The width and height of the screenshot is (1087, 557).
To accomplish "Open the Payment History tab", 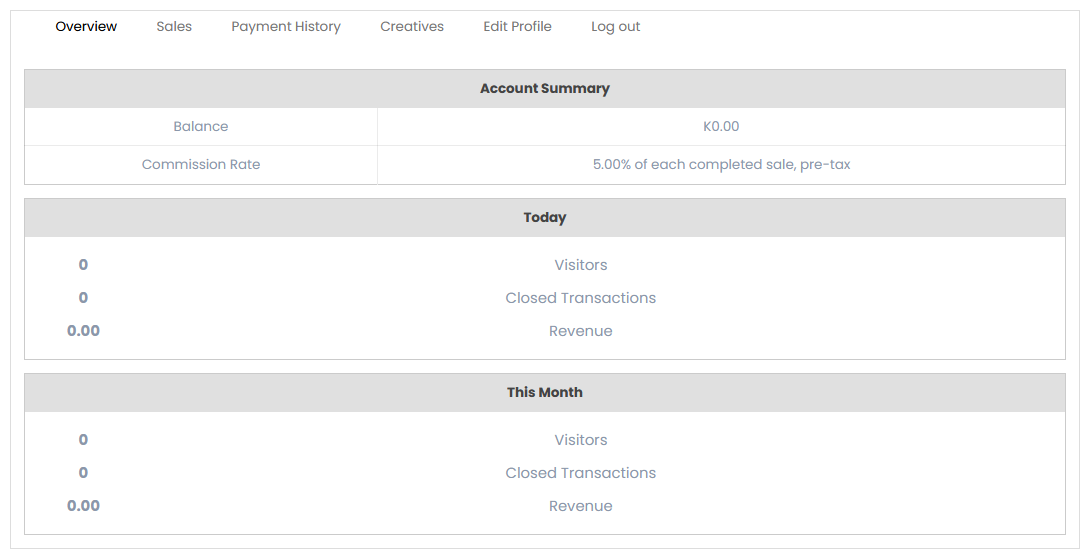I will [286, 27].
